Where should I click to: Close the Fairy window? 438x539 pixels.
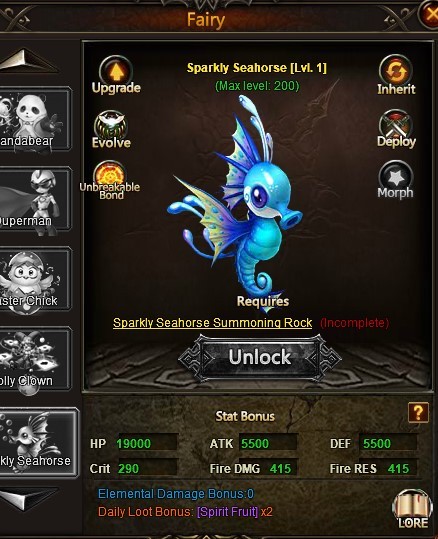coord(429,14)
